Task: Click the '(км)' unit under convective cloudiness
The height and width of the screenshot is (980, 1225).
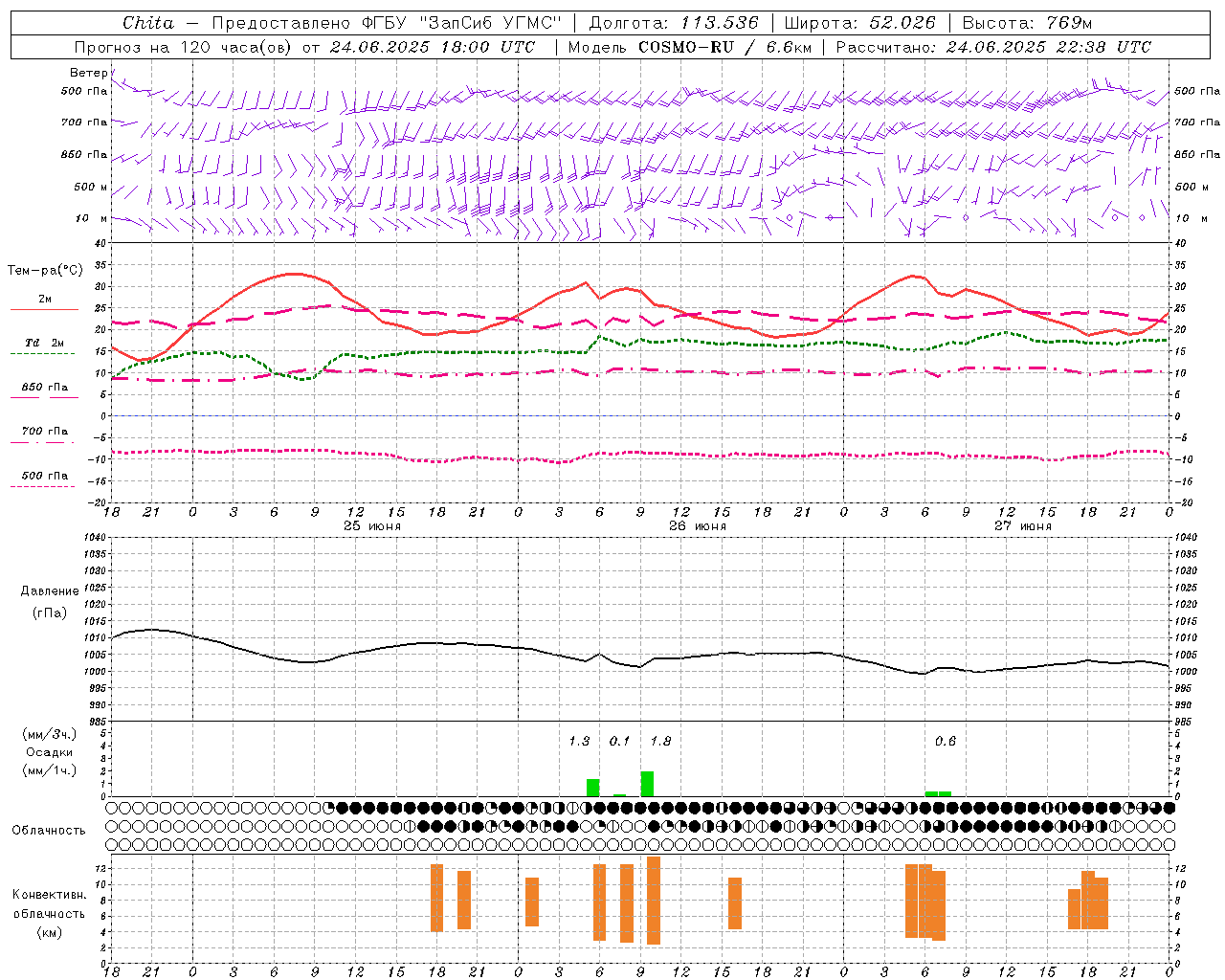Action: pyautogui.click(x=50, y=932)
